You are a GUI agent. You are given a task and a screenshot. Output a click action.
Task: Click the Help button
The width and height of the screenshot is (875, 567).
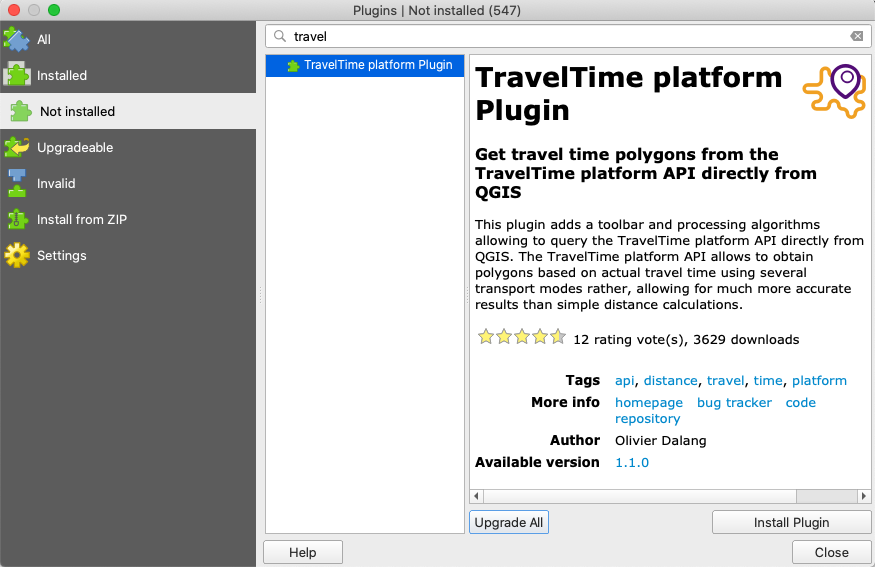click(303, 552)
